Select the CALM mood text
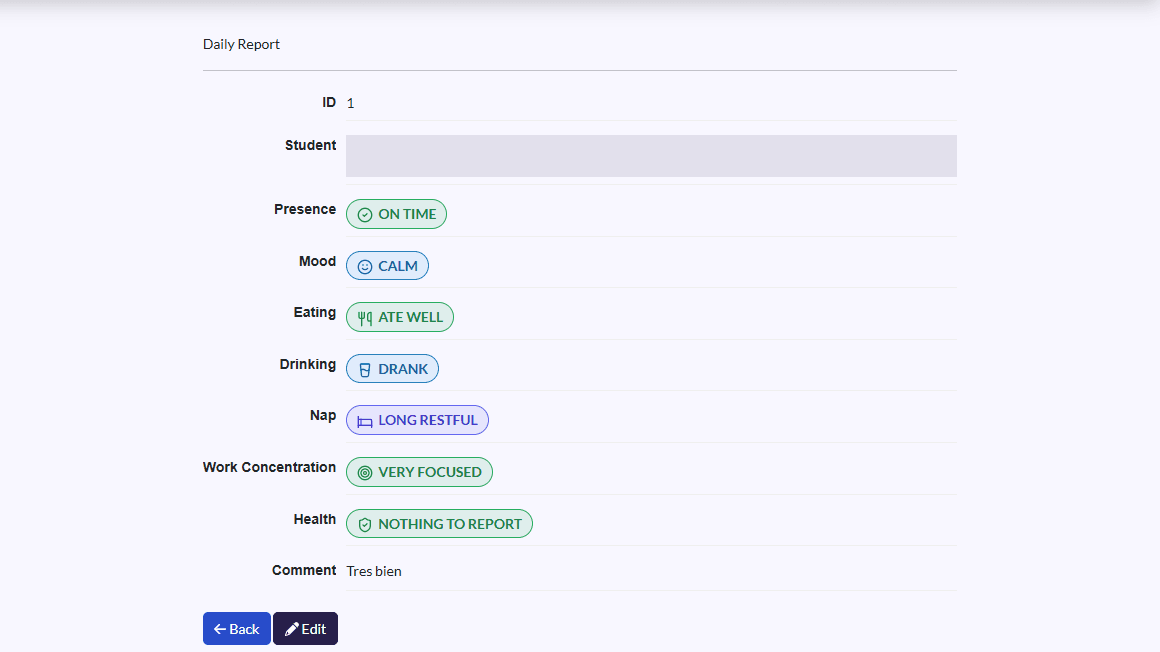 pyautogui.click(x=398, y=266)
